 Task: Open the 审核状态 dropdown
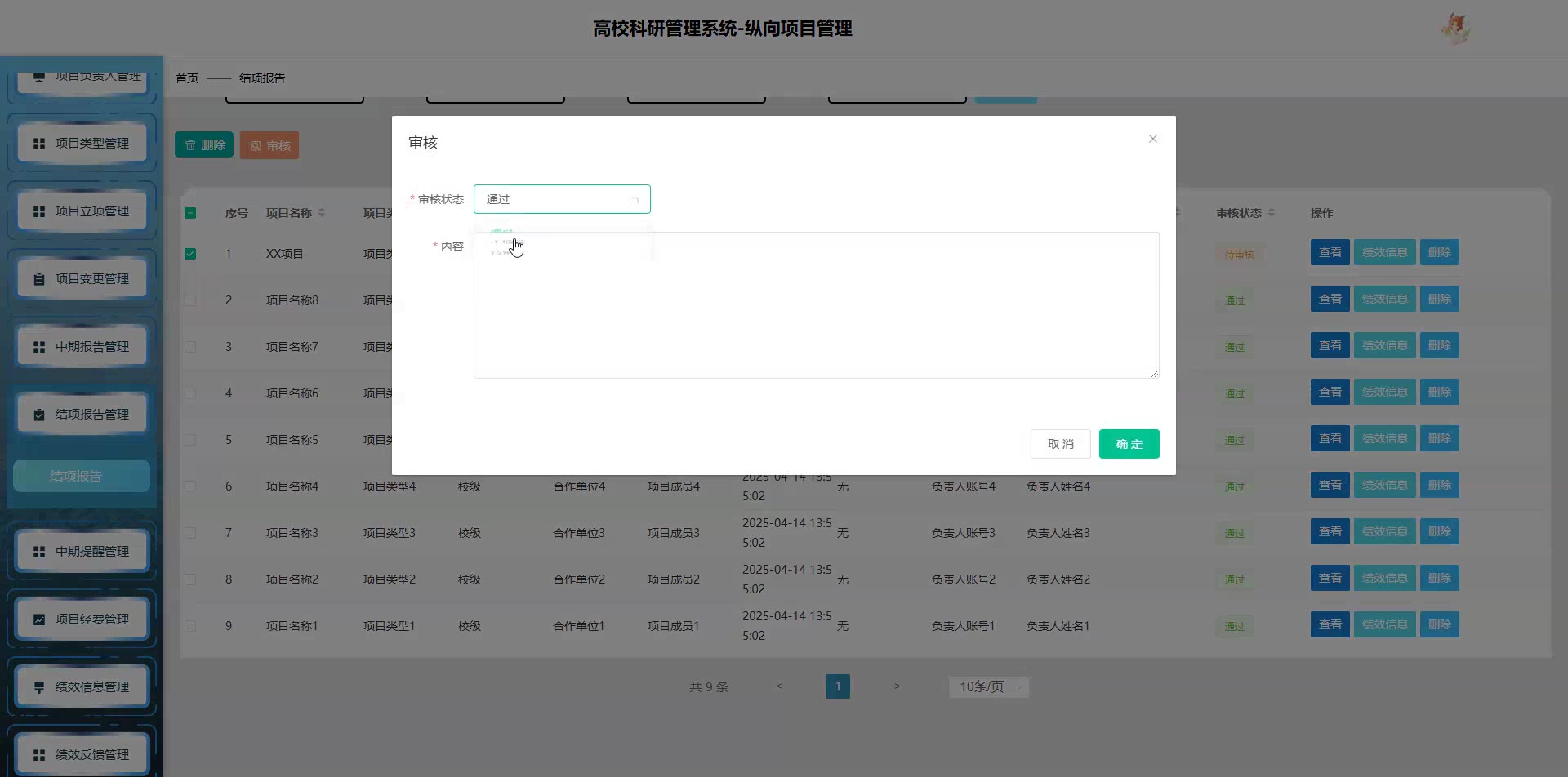pos(562,199)
